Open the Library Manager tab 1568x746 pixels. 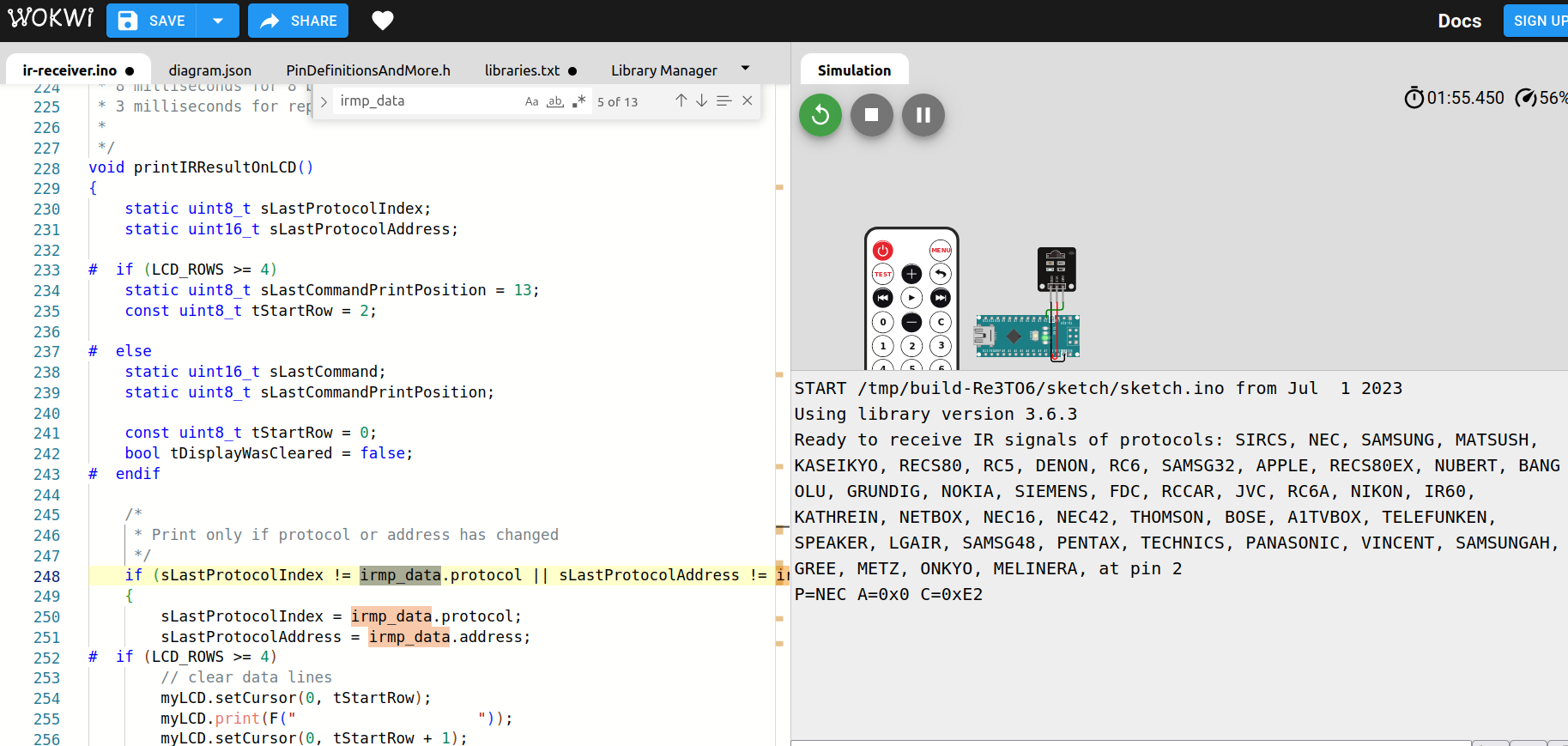coord(663,70)
